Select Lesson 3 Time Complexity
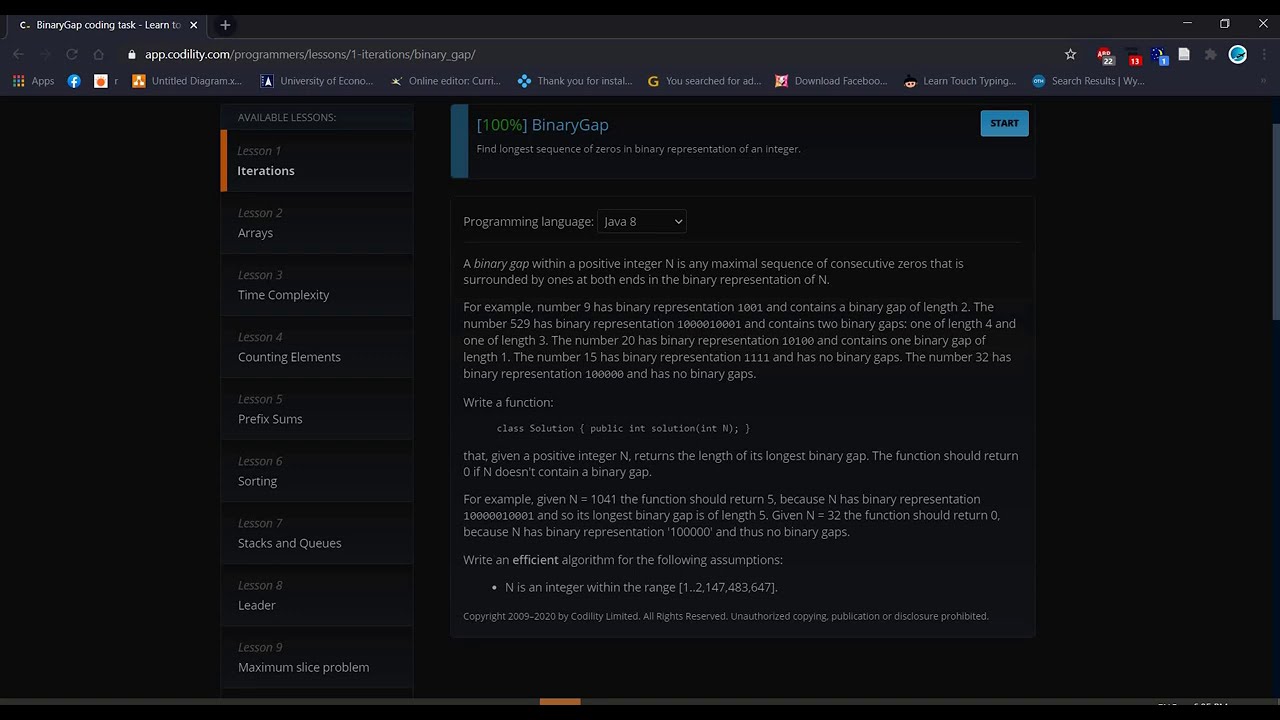 pos(316,285)
